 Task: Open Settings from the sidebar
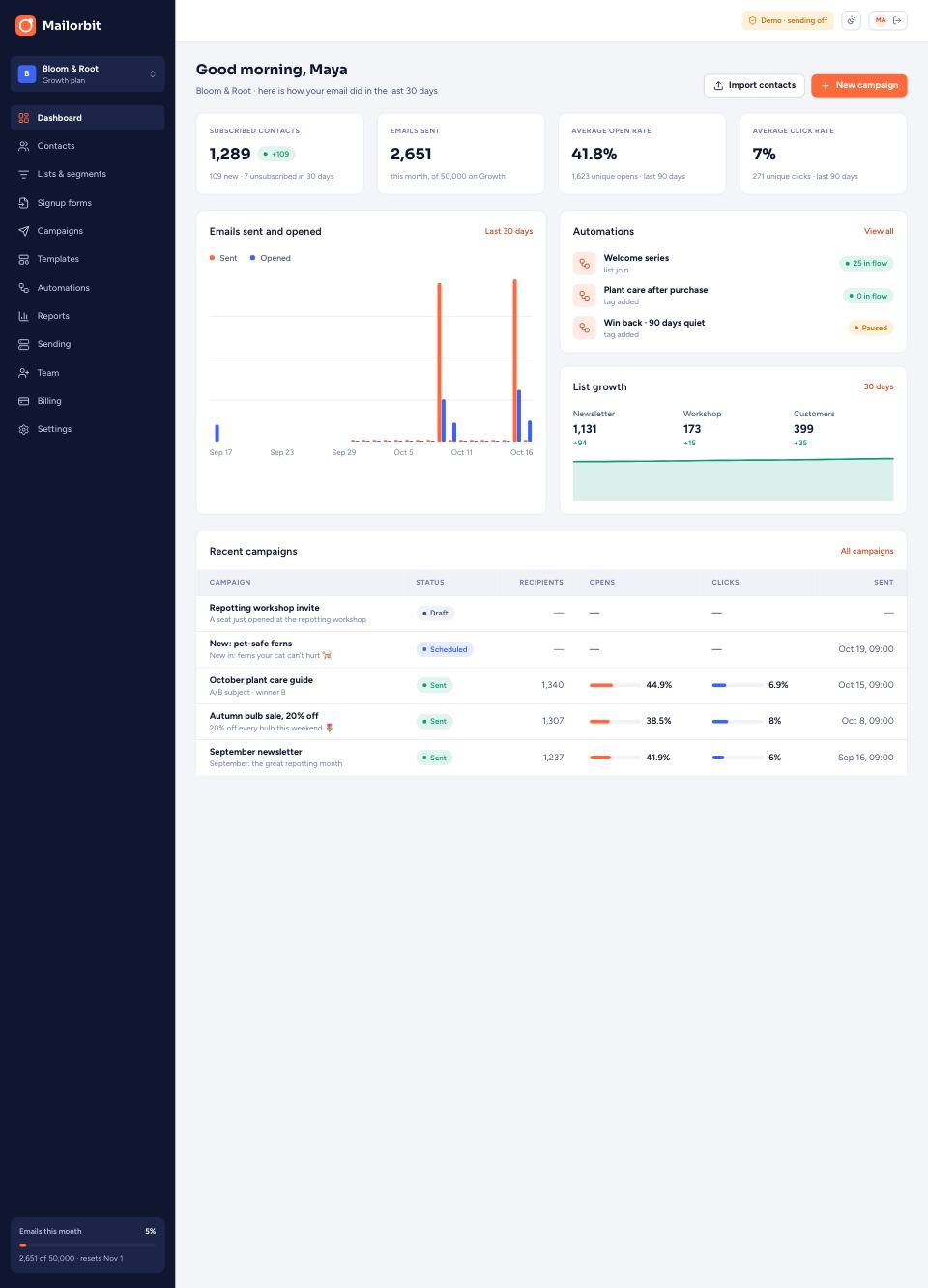tap(87, 429)
